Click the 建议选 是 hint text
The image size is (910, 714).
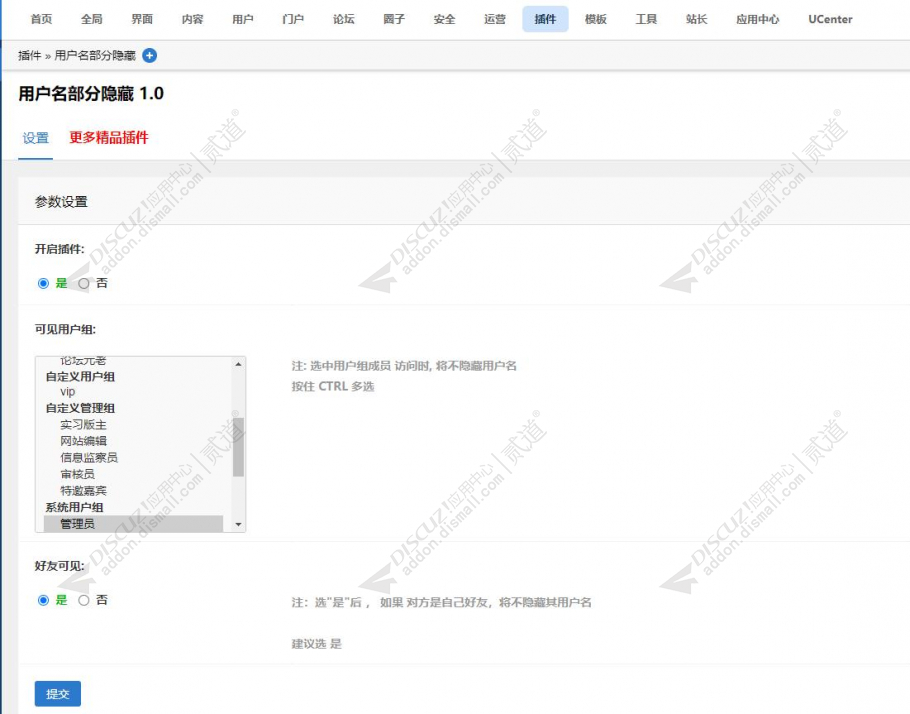tap(316, 644)
